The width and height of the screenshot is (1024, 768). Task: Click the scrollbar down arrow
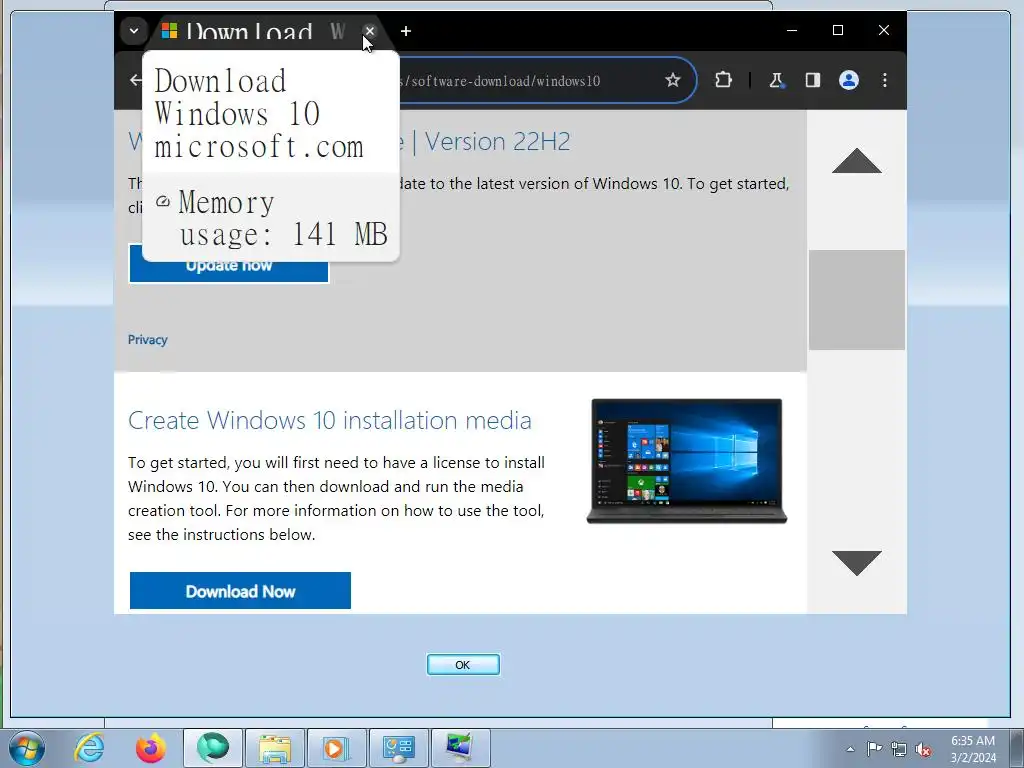(857, 563)
